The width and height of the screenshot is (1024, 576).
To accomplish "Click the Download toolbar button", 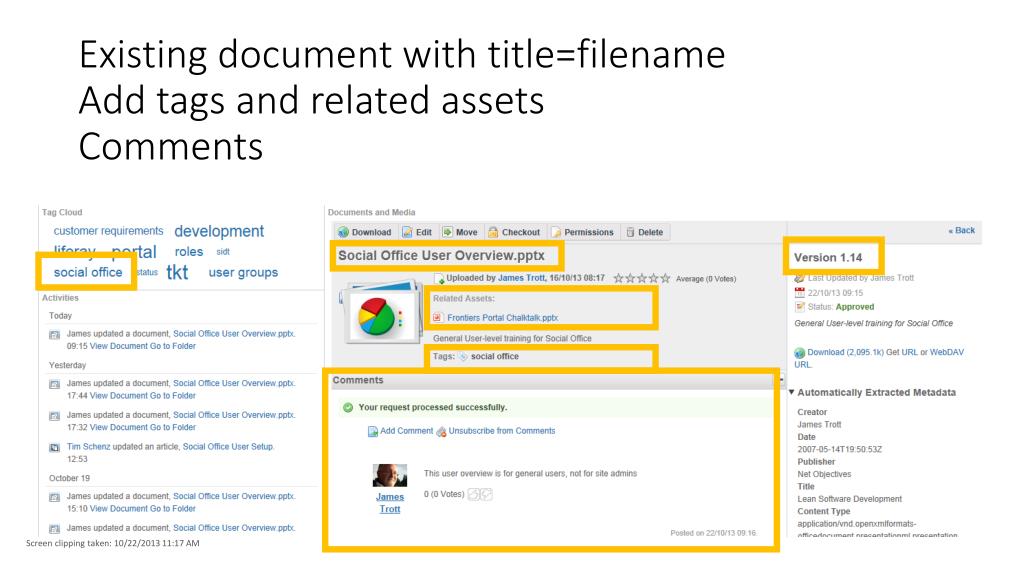I will click(364, 232).
